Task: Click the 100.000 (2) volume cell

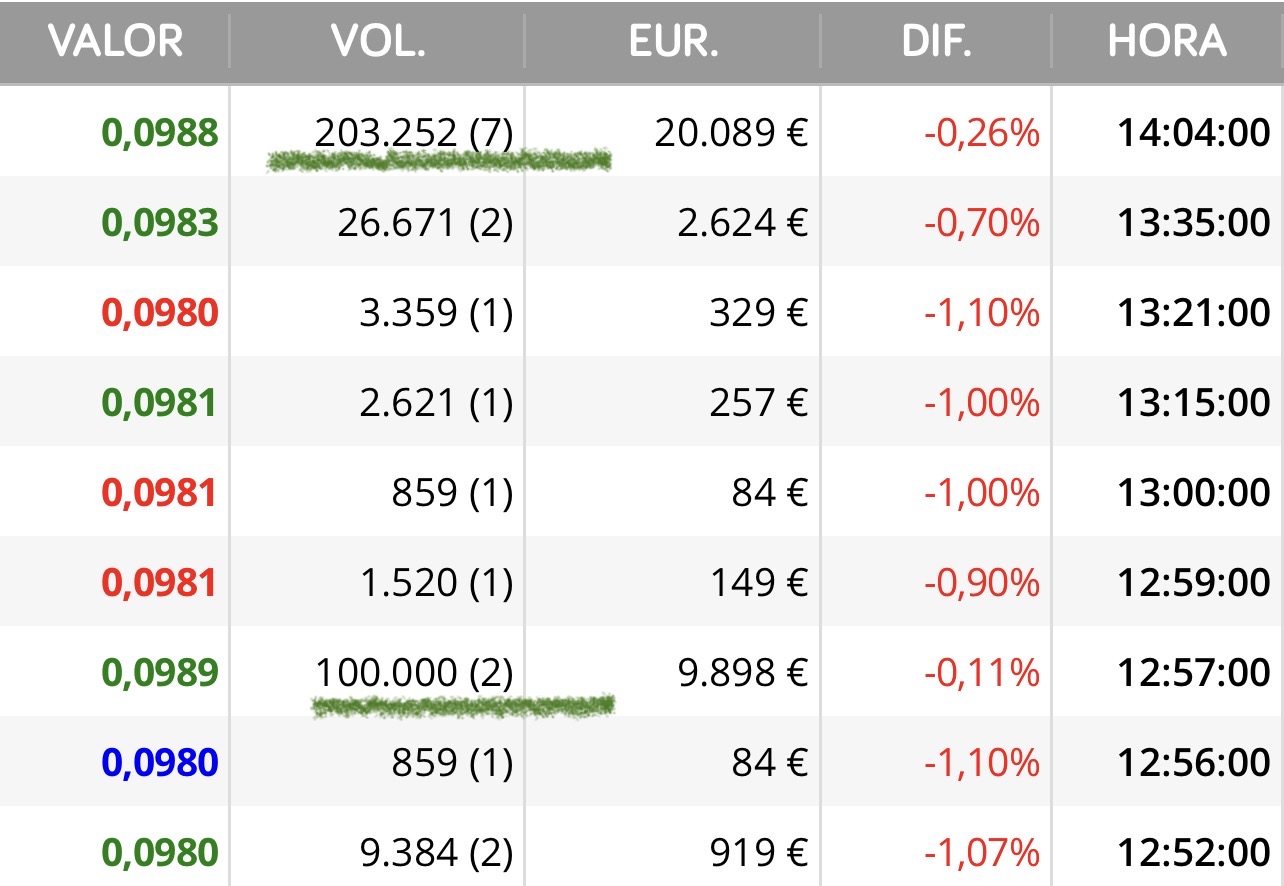Action: pyautogui.click(x=413, y=673)
